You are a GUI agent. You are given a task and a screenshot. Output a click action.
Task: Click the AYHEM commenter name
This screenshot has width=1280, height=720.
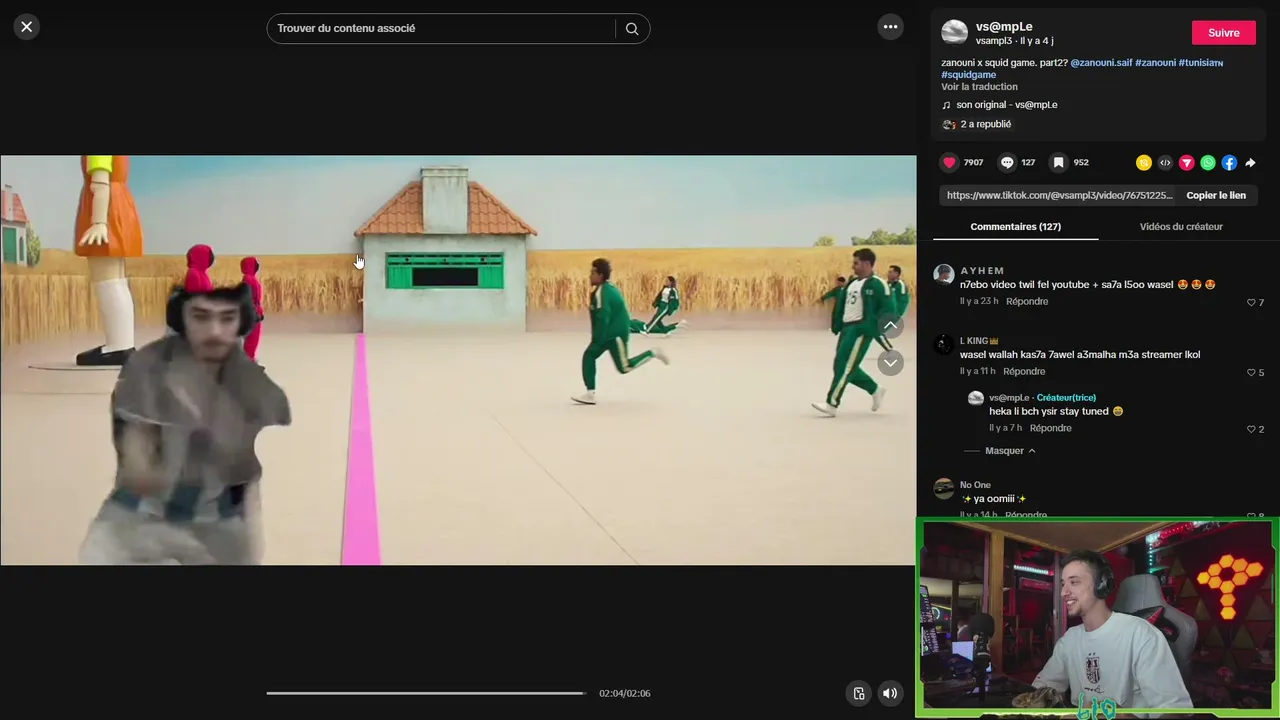click(982, 271)
